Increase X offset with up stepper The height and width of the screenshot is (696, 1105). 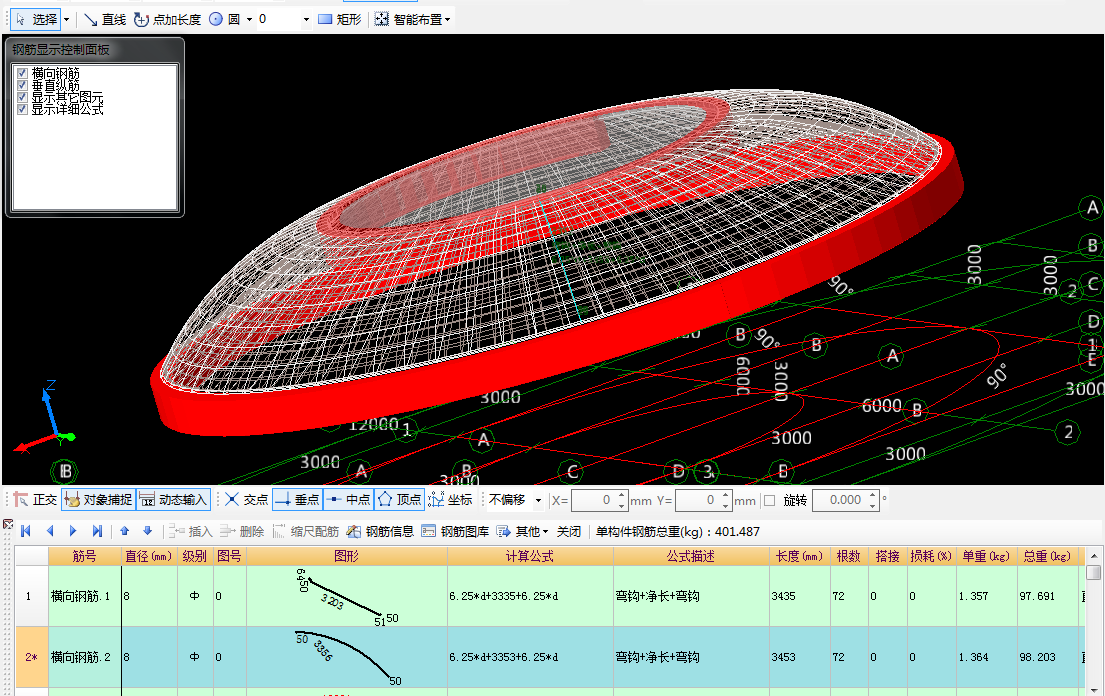click(x=622, y=495)
